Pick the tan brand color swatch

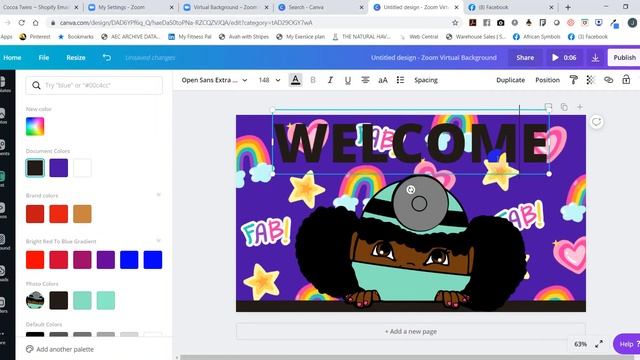(x=82, y=214)
